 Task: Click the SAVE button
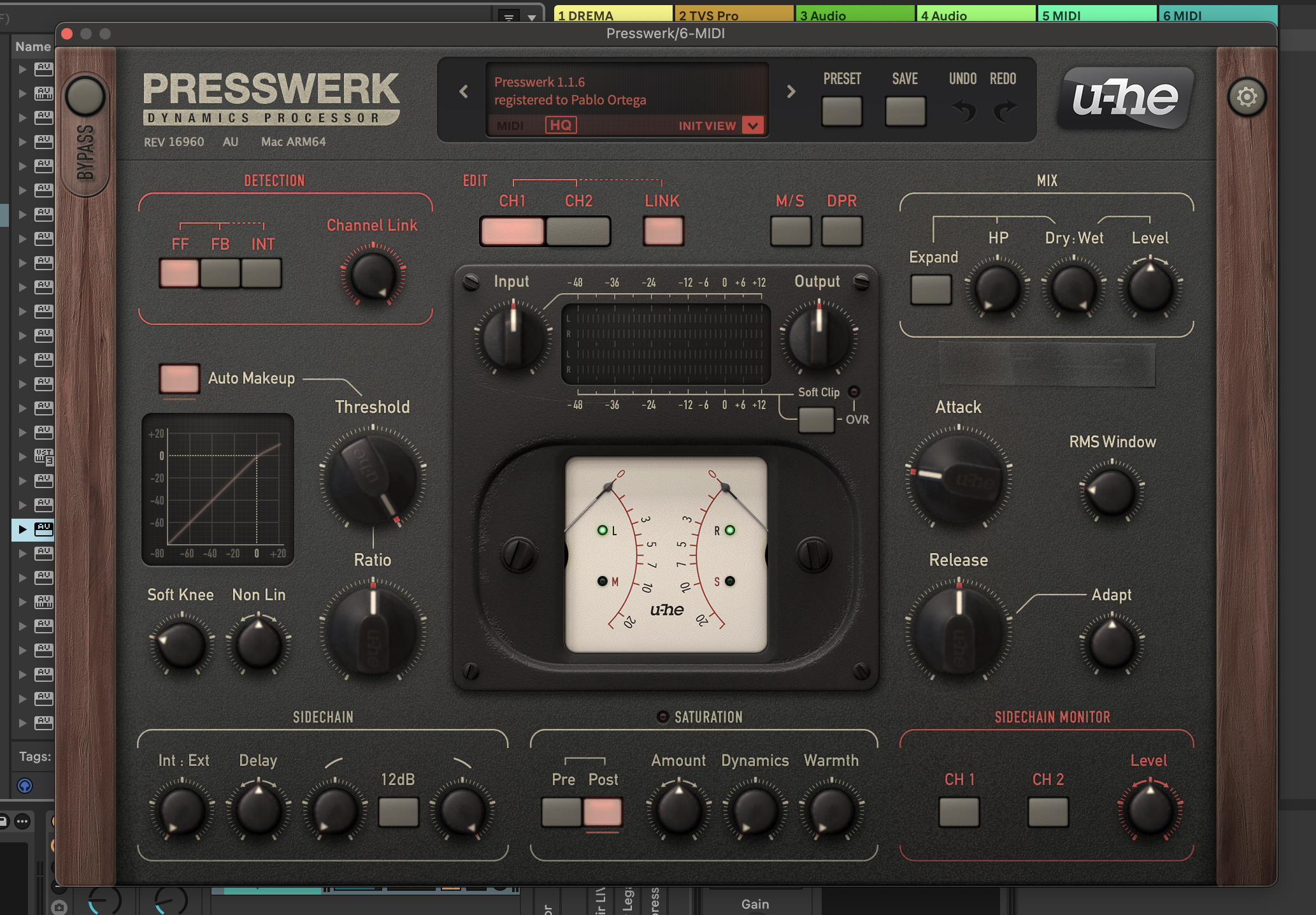pyautogui.click(x=905, y=112)
